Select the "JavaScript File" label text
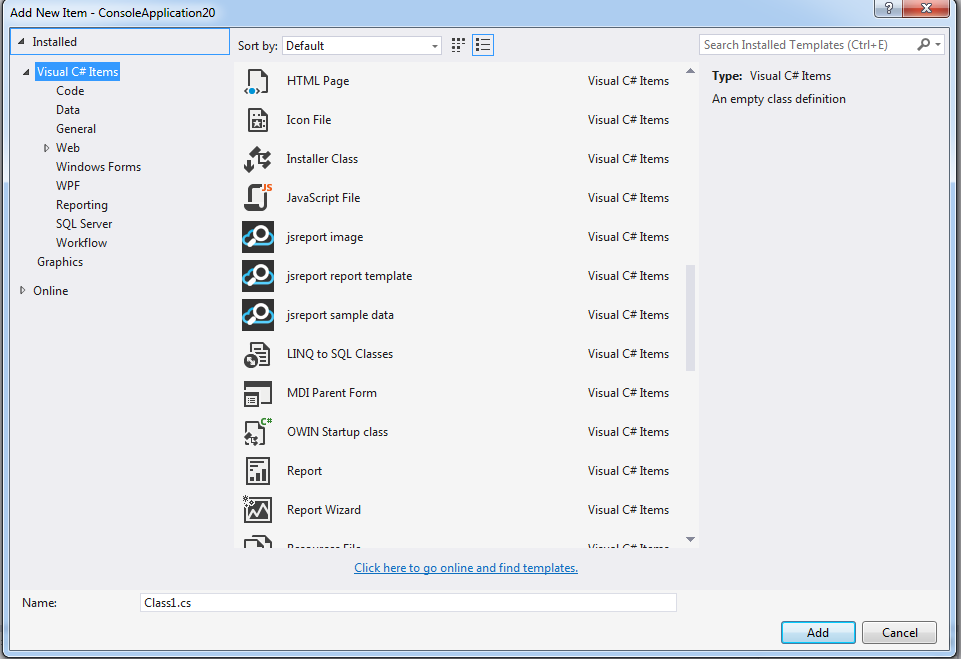Image resolution: width=961 pixels, height=659 pixels. [323, 198]
